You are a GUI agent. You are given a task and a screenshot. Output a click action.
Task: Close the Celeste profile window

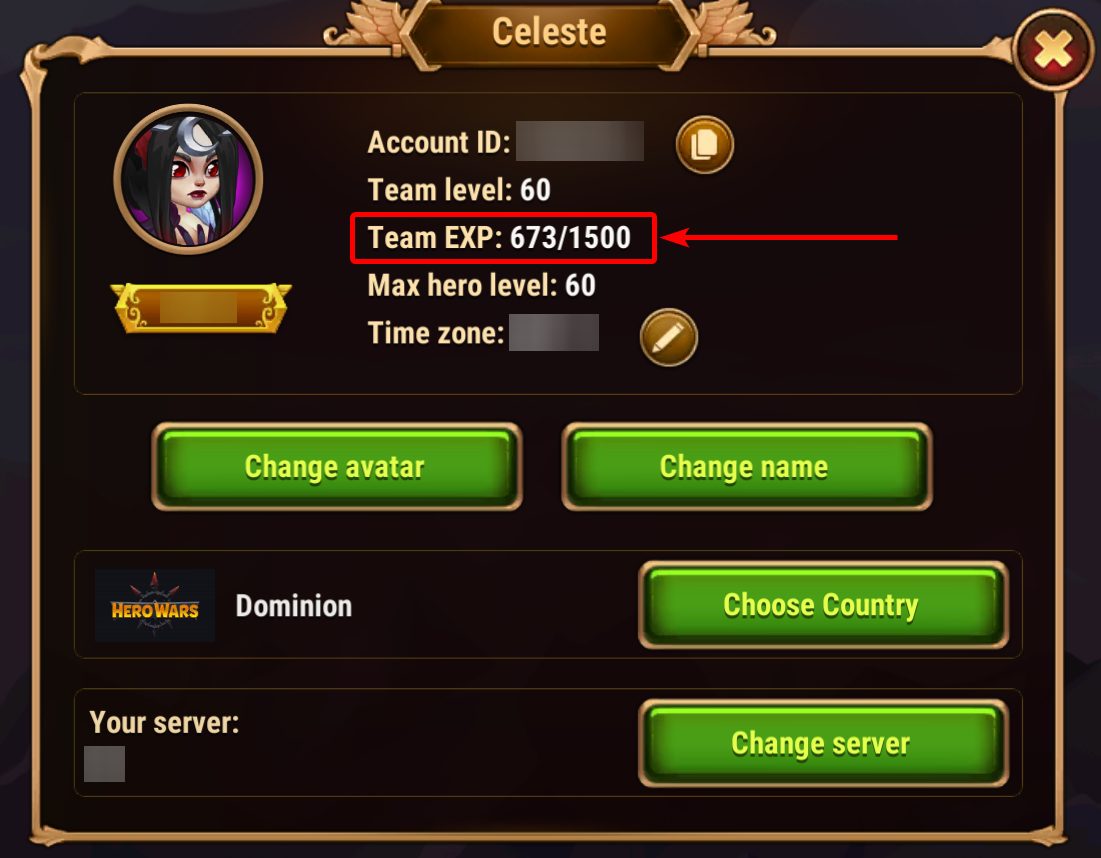pos(1053,50)
